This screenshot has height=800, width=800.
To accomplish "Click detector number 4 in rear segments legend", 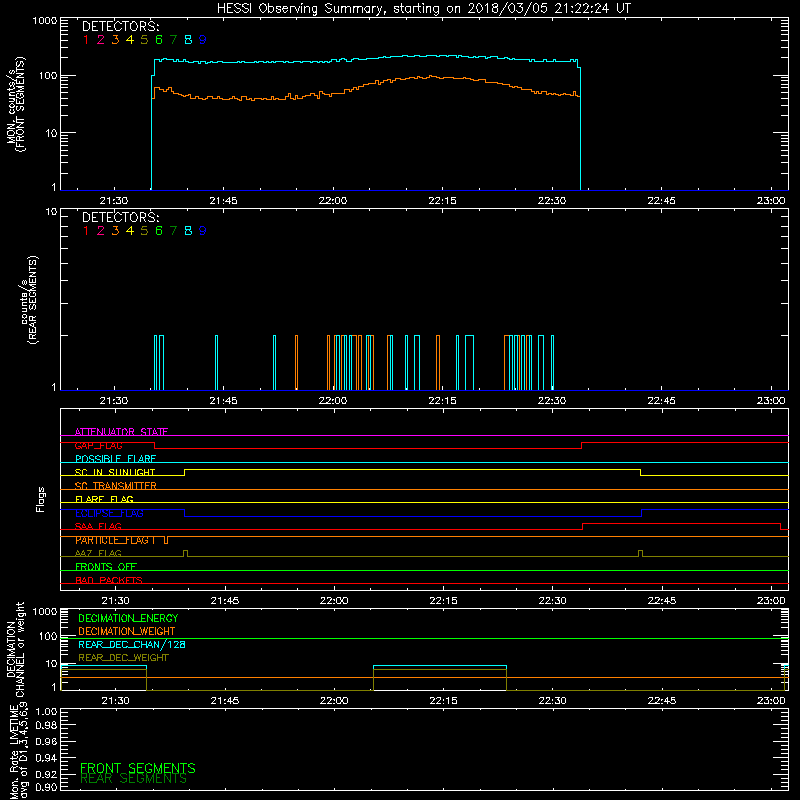I will pyautogui.click(x=130, y=231).
